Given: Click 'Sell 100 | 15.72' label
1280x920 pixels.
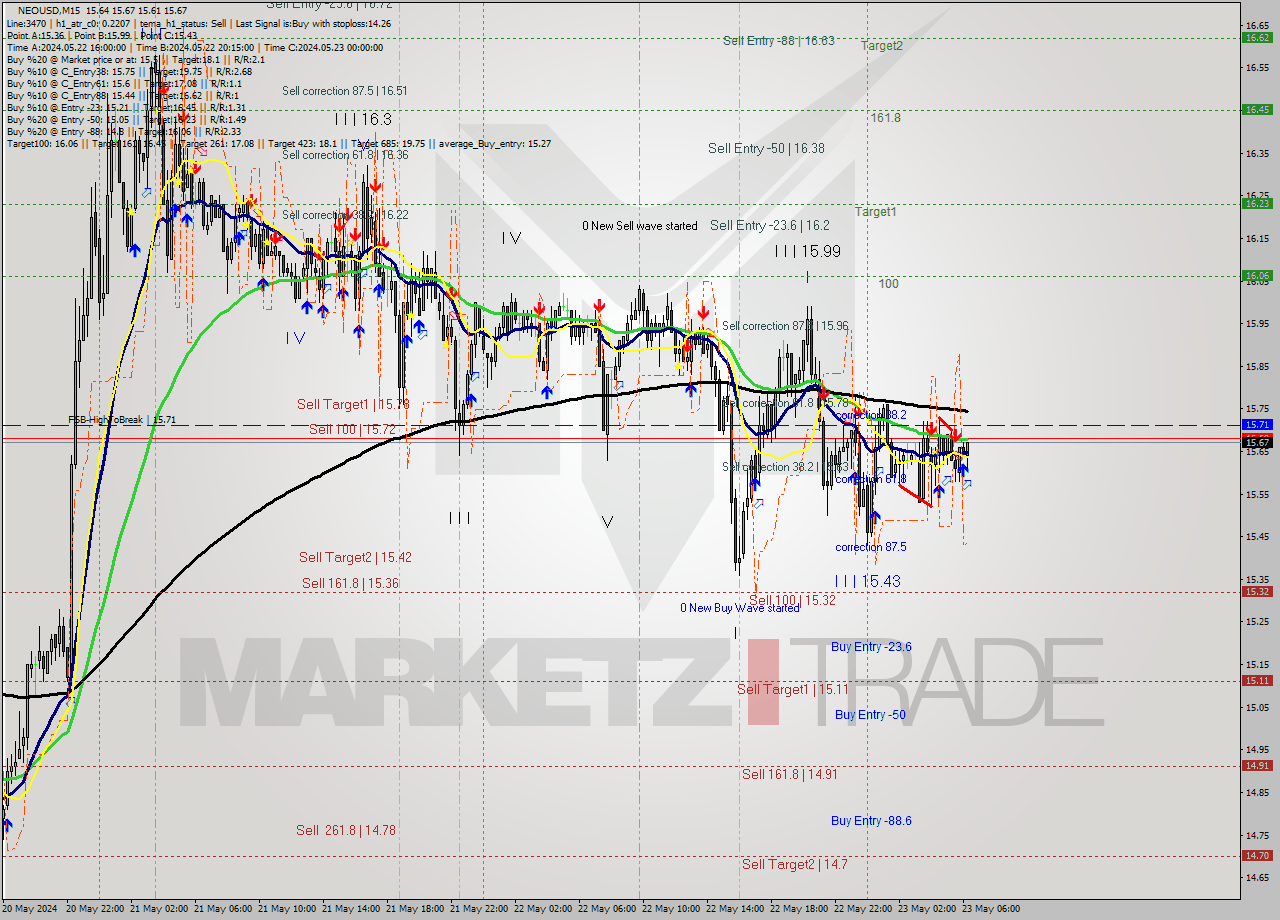Looking at the screenshot, I should tap(352, 429).
